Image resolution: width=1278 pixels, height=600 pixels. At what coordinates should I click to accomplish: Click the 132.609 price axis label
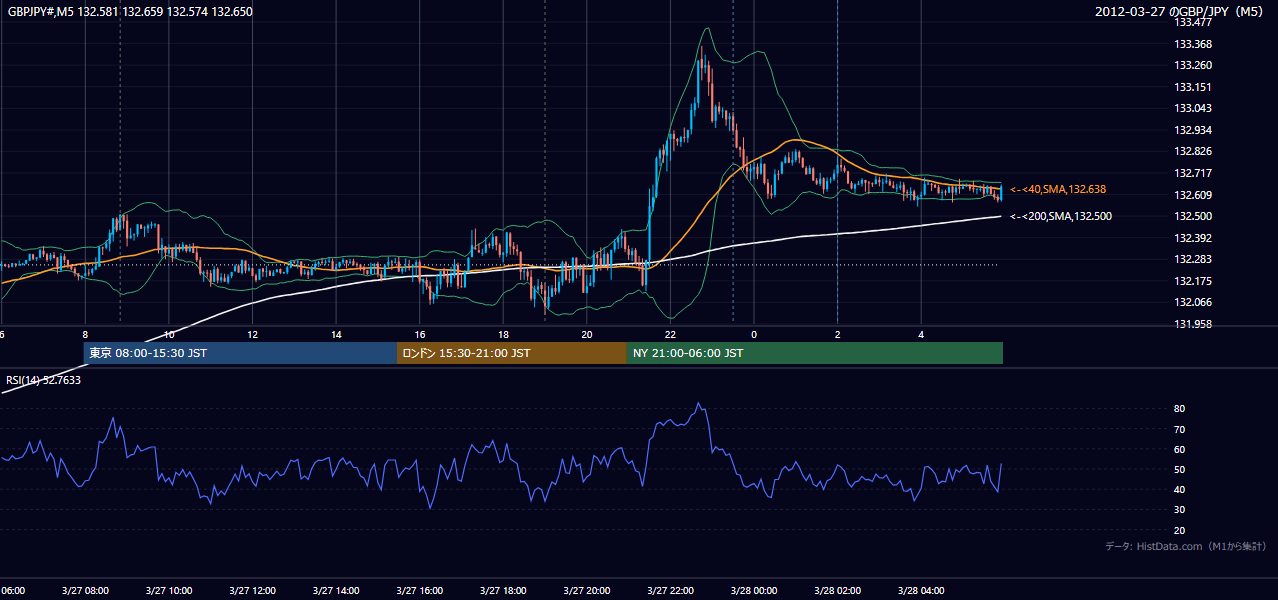pos(1192,195)
